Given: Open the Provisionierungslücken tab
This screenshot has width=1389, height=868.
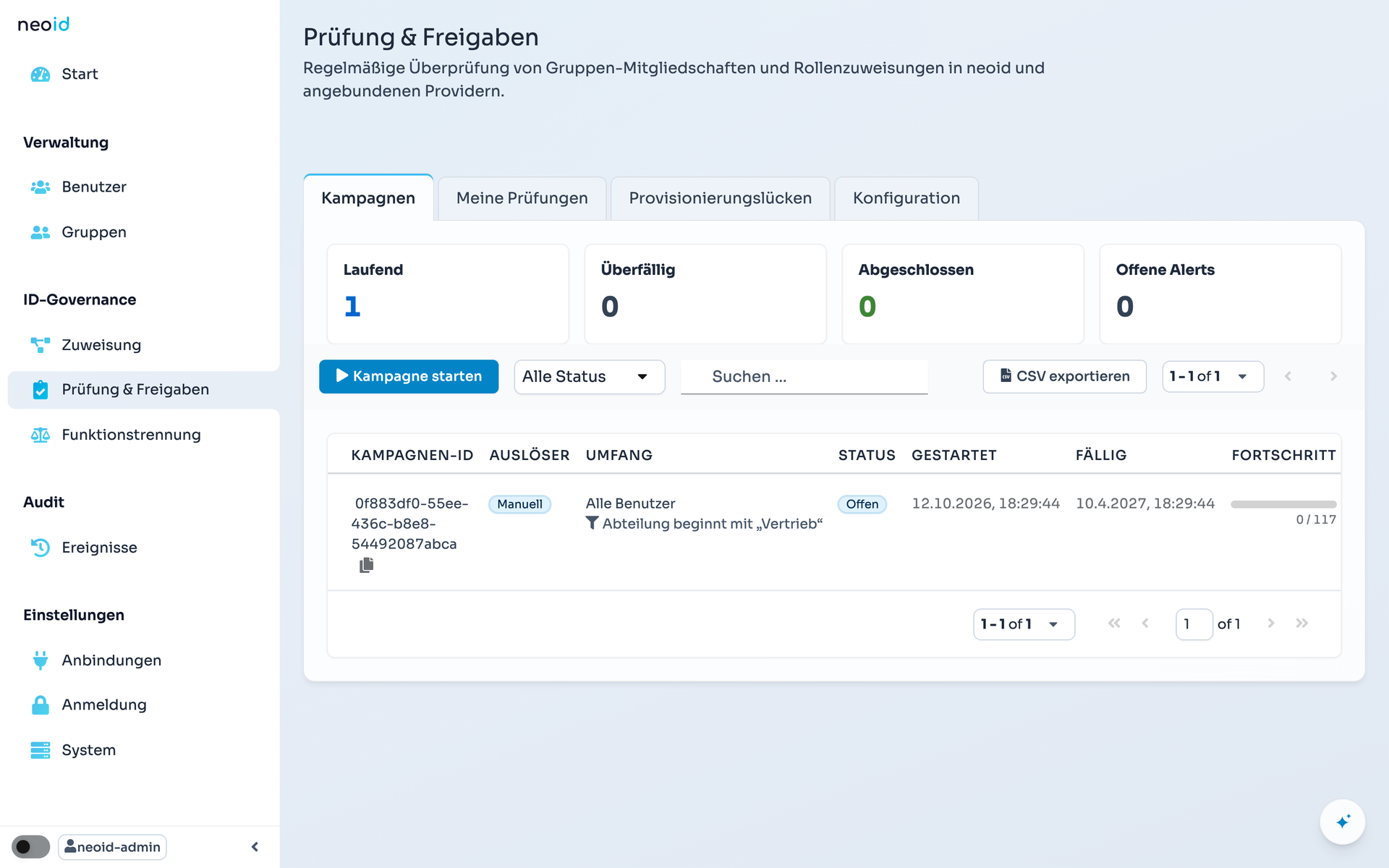Looking at the screenshot, I should [721, 198].
